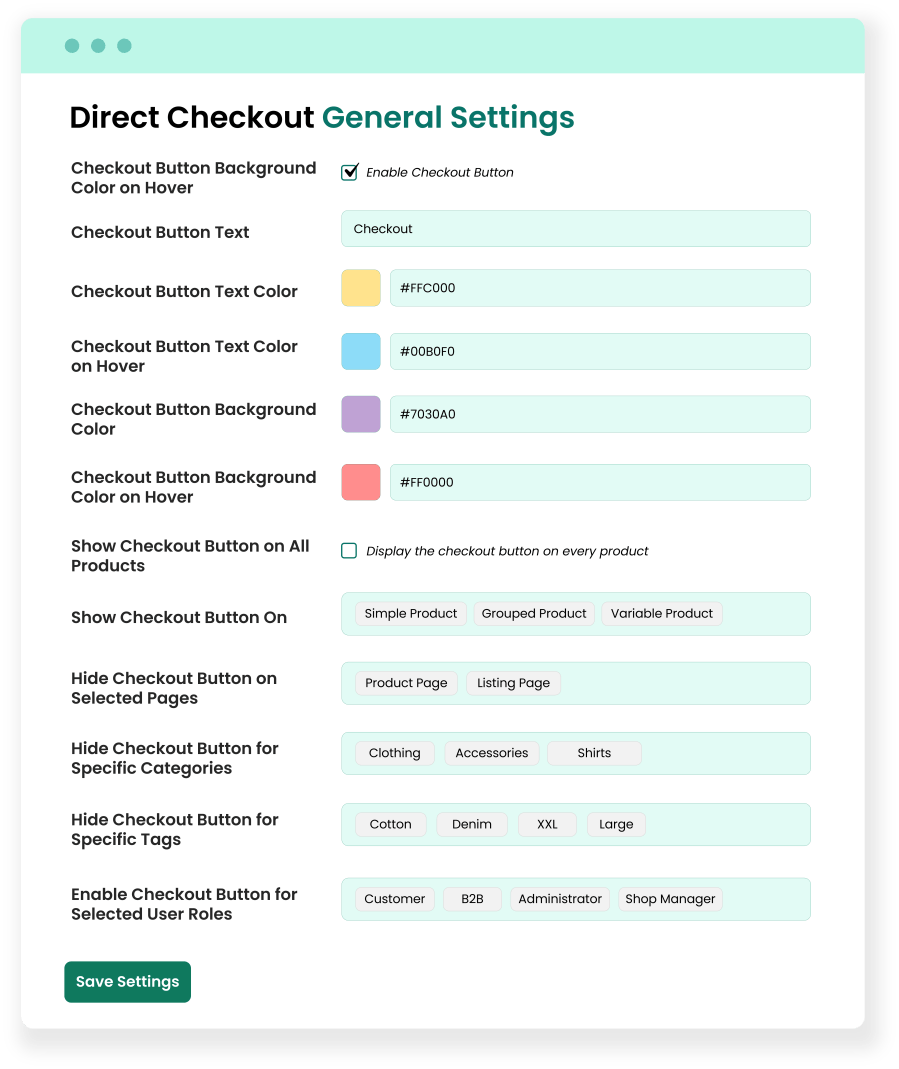Select the purple background color swatch
The image size is (899, 1069).
tap(360, 413)
